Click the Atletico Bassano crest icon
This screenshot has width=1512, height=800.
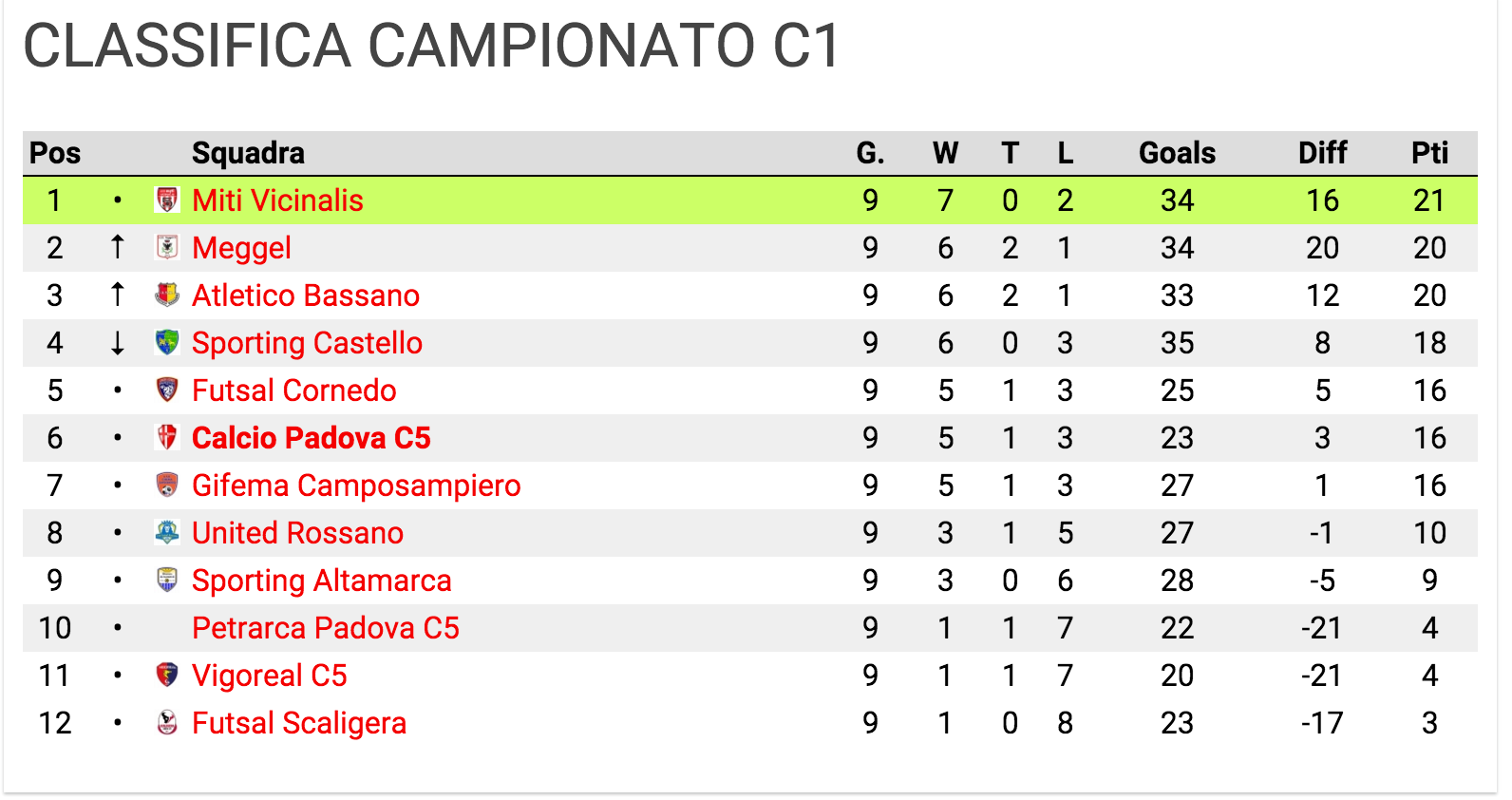167,295
